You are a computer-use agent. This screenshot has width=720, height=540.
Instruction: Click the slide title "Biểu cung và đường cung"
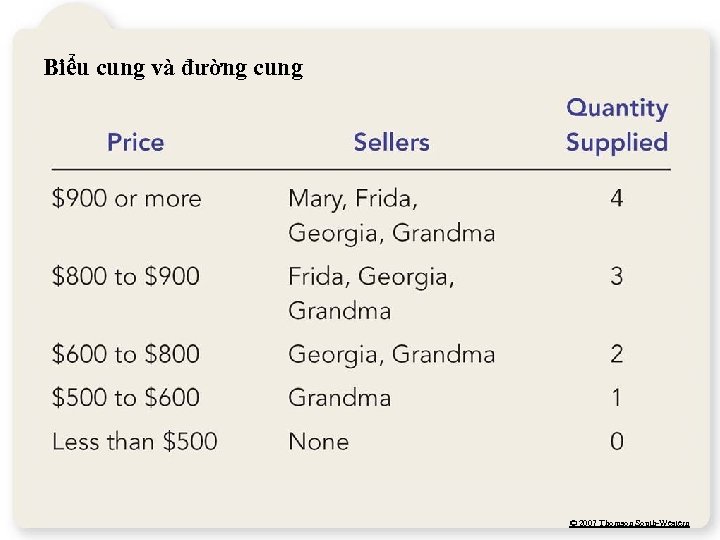(x=173, y=68)
